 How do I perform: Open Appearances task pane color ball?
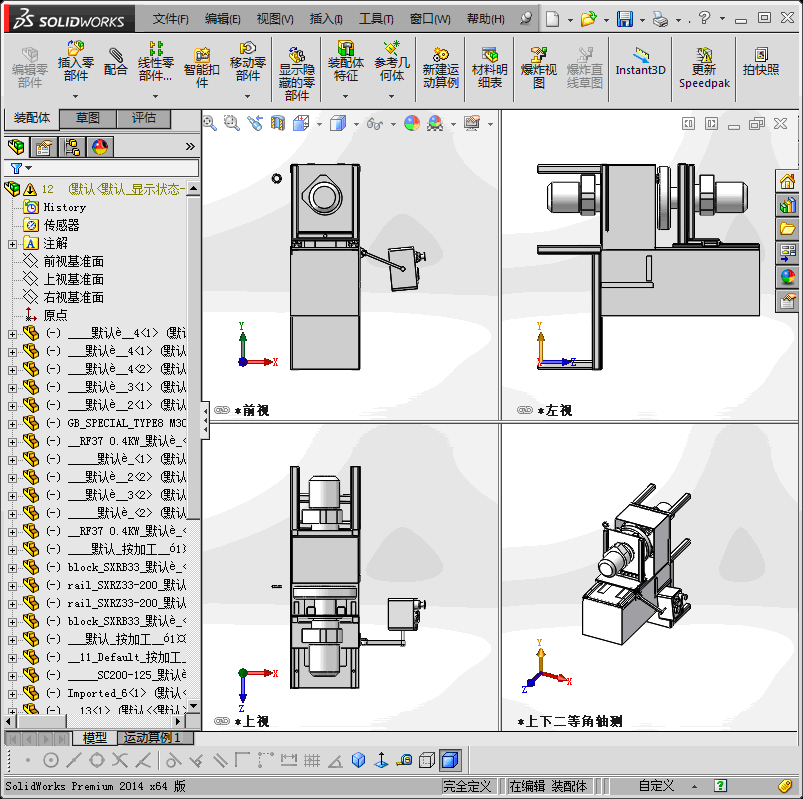787,277
